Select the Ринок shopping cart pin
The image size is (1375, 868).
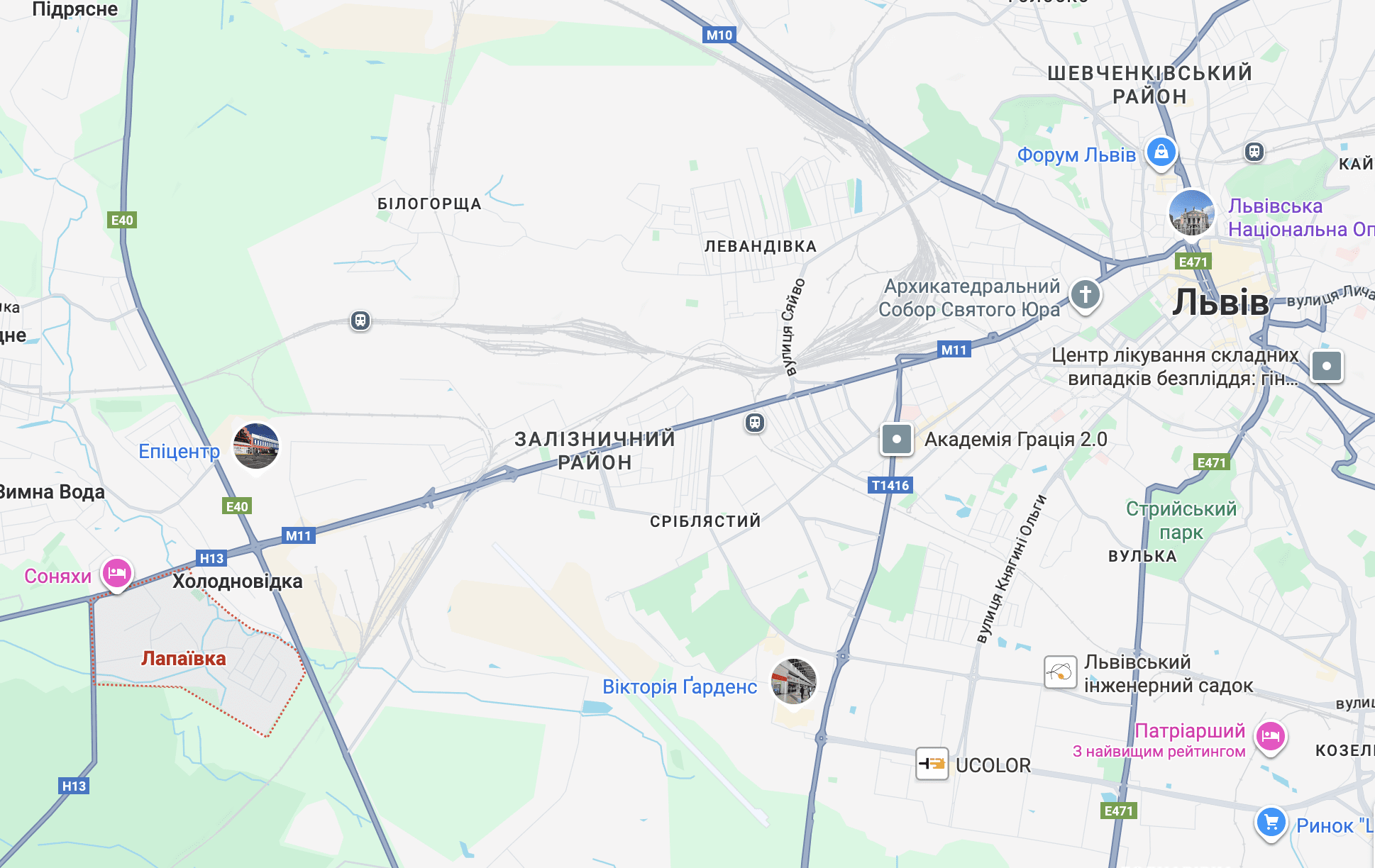1271,823
